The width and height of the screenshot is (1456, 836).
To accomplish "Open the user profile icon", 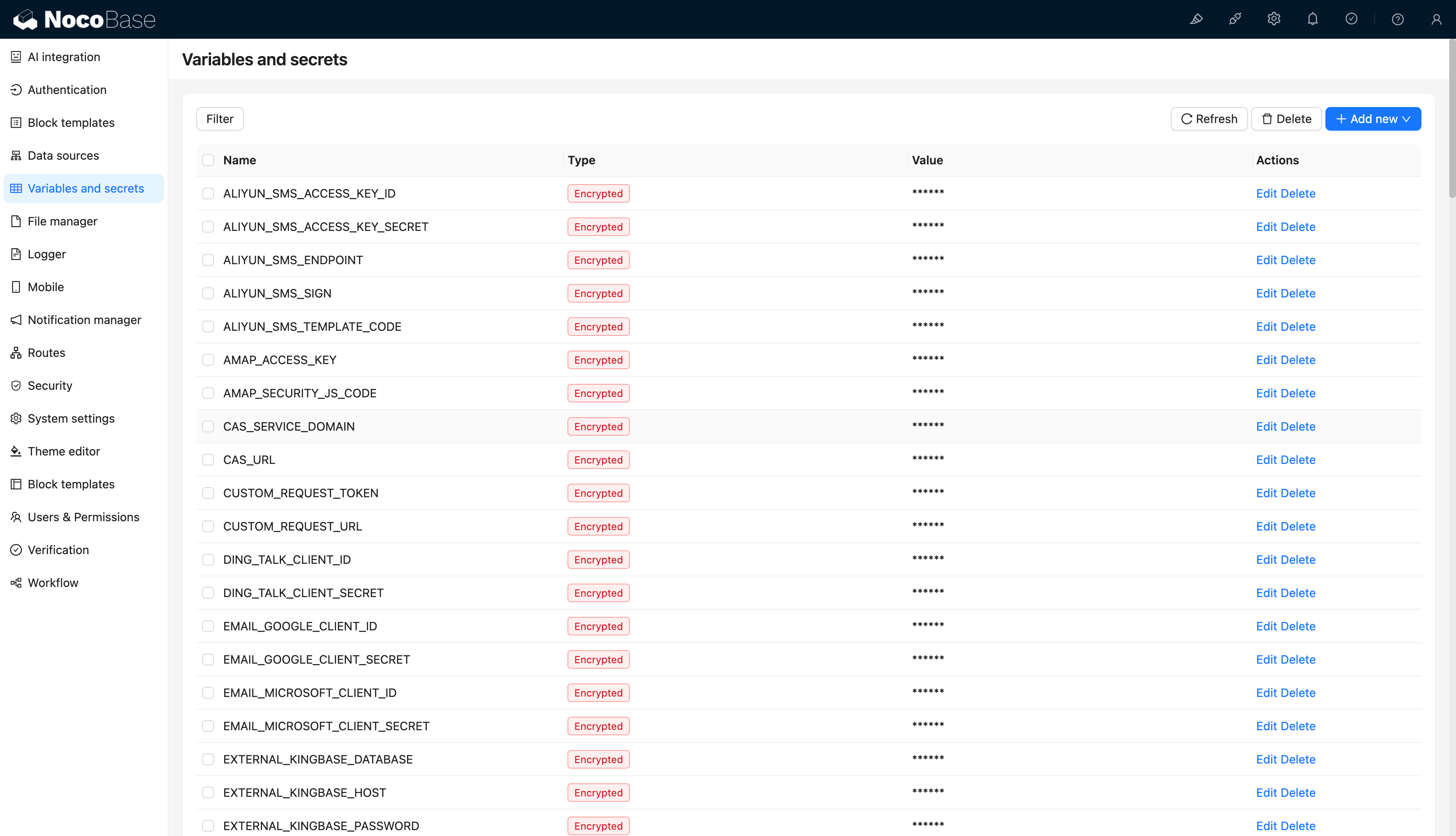I will point(1437,19).
